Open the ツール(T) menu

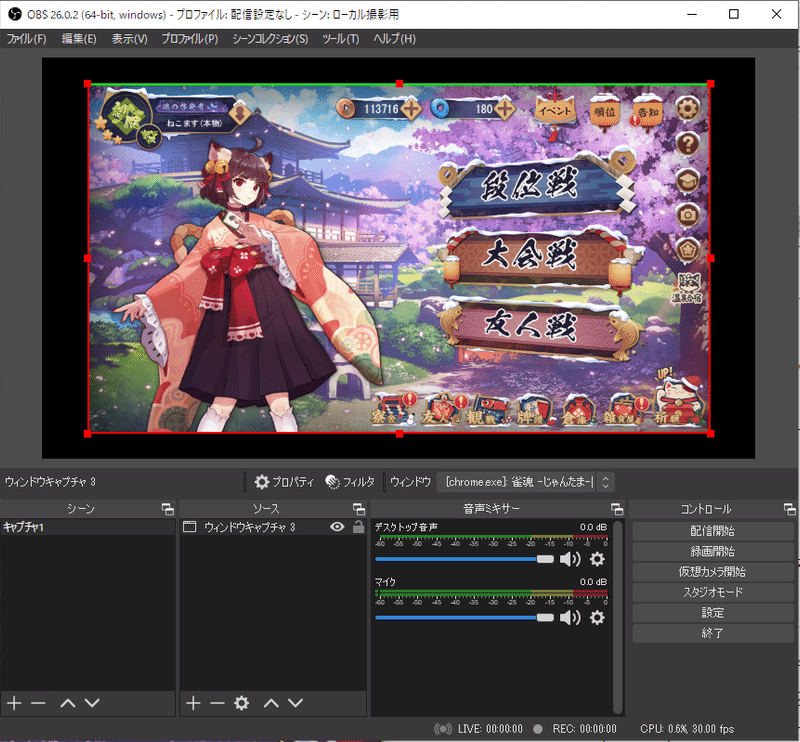(340, 39)
